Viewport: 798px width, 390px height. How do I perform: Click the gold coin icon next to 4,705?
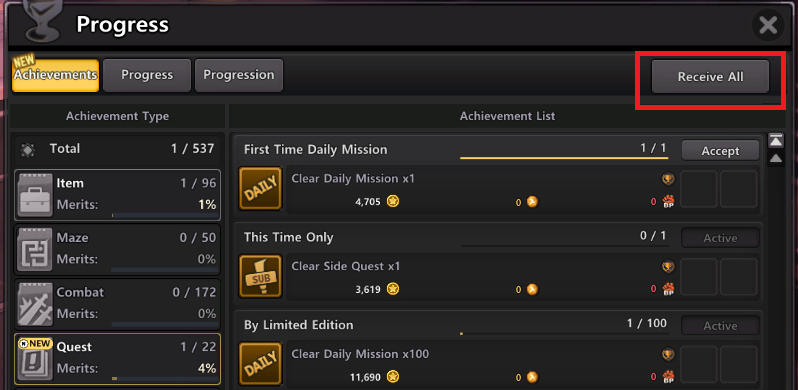tap(392, 201)
